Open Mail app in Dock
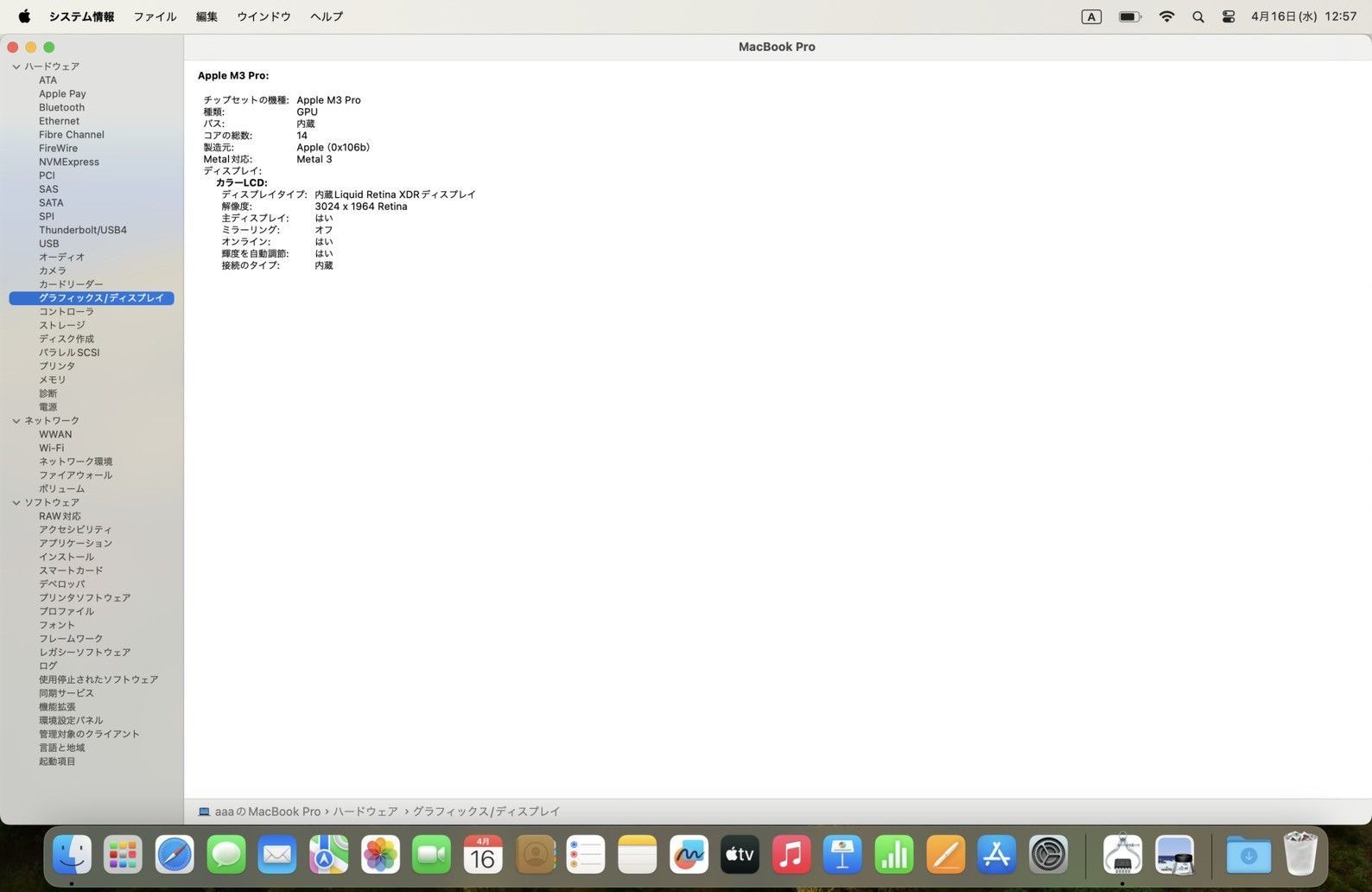Image resolution: width=1372 pixels, height=892 pixels. [277, 855]
